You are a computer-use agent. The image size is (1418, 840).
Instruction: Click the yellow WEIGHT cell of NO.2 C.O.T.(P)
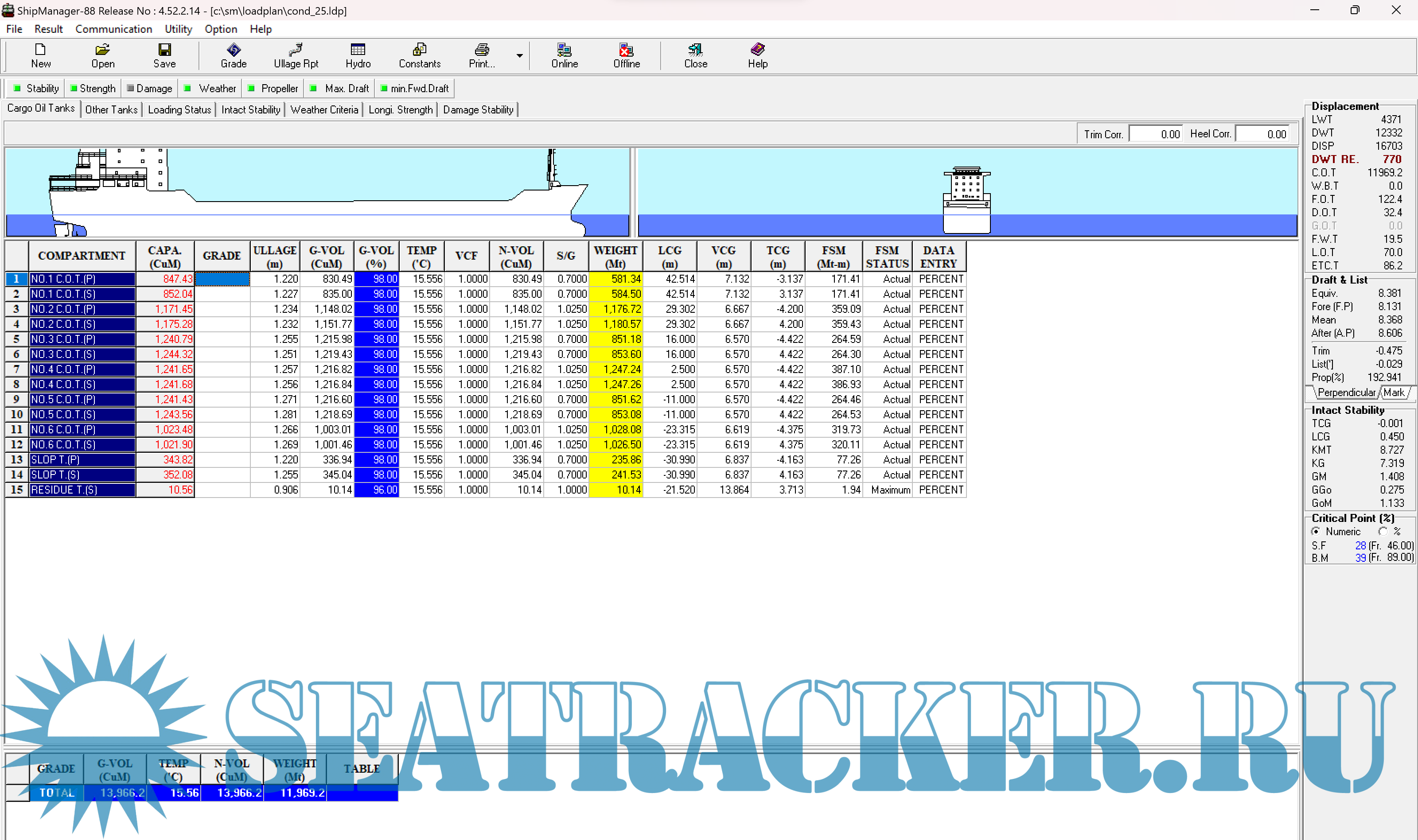[x=616, y=309]
